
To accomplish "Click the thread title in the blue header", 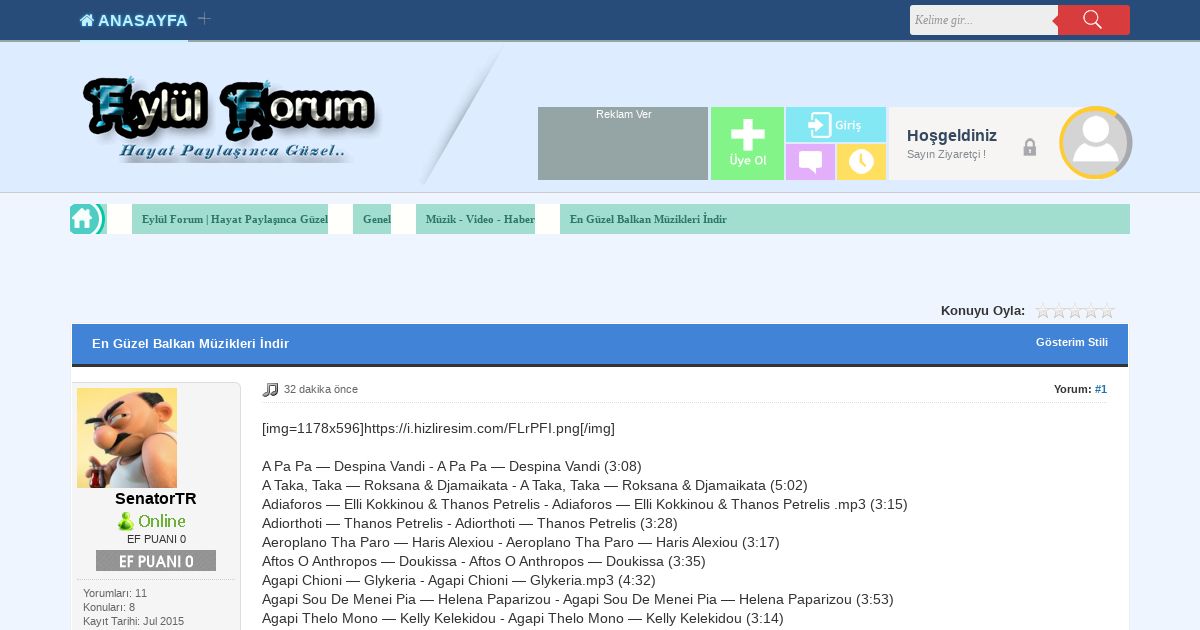I will click(190, 343).
